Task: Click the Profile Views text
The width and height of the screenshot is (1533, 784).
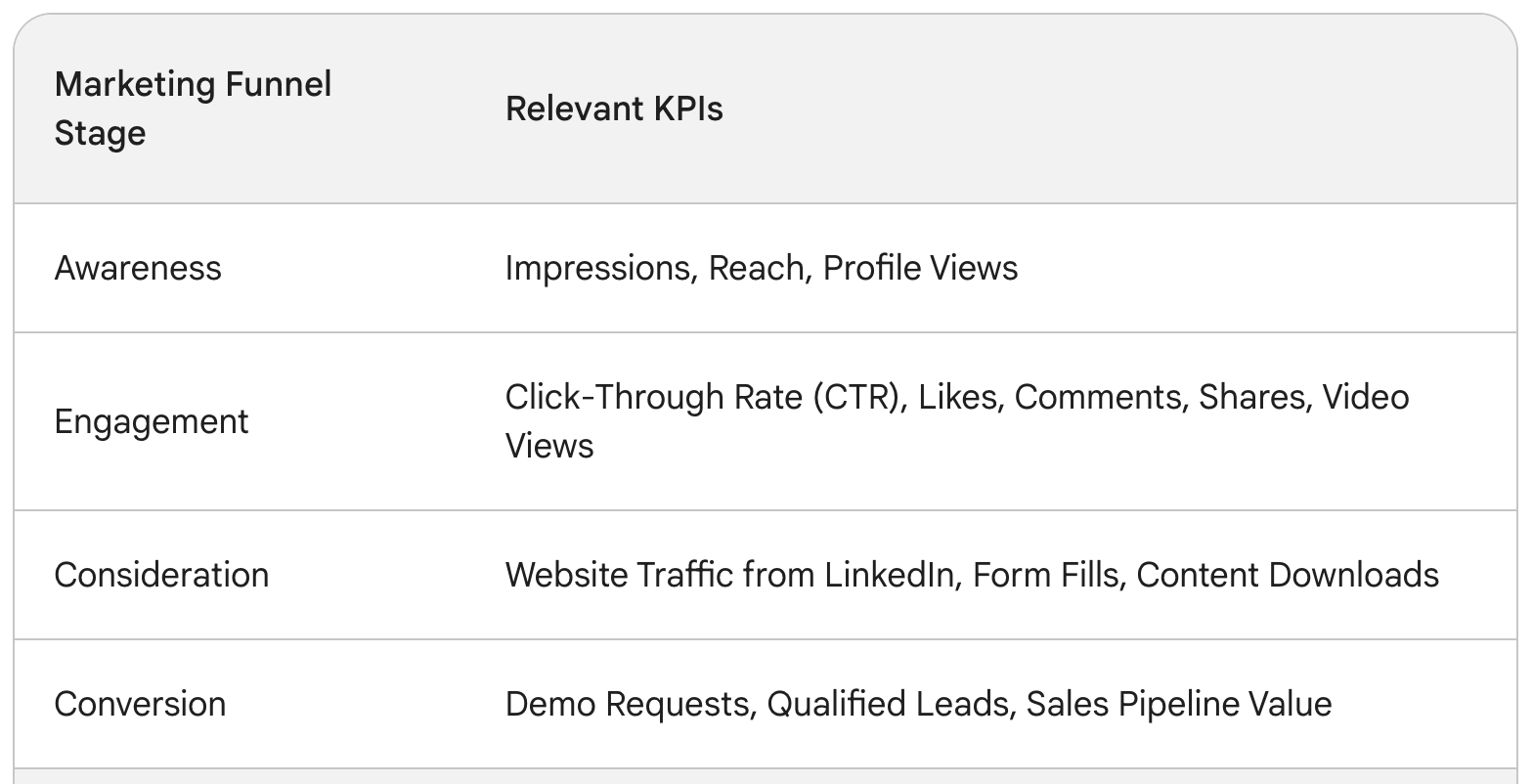Action: tap(921, 268)
